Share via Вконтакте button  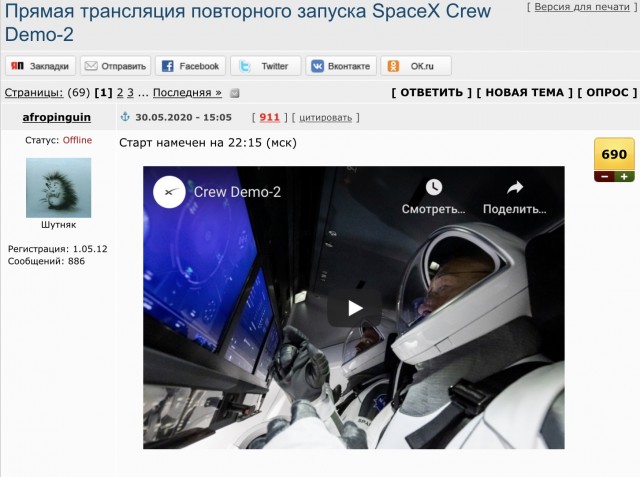pos(341,66)
